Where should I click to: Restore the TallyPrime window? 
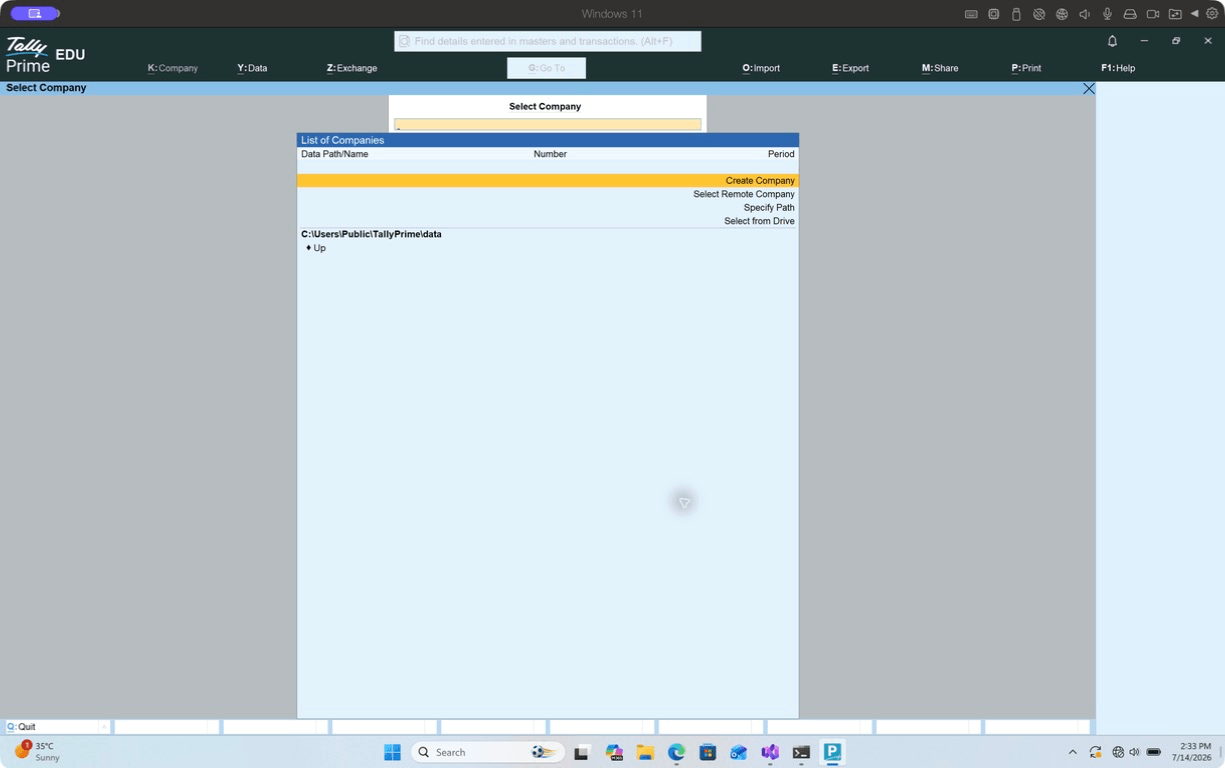point(1176,41)
